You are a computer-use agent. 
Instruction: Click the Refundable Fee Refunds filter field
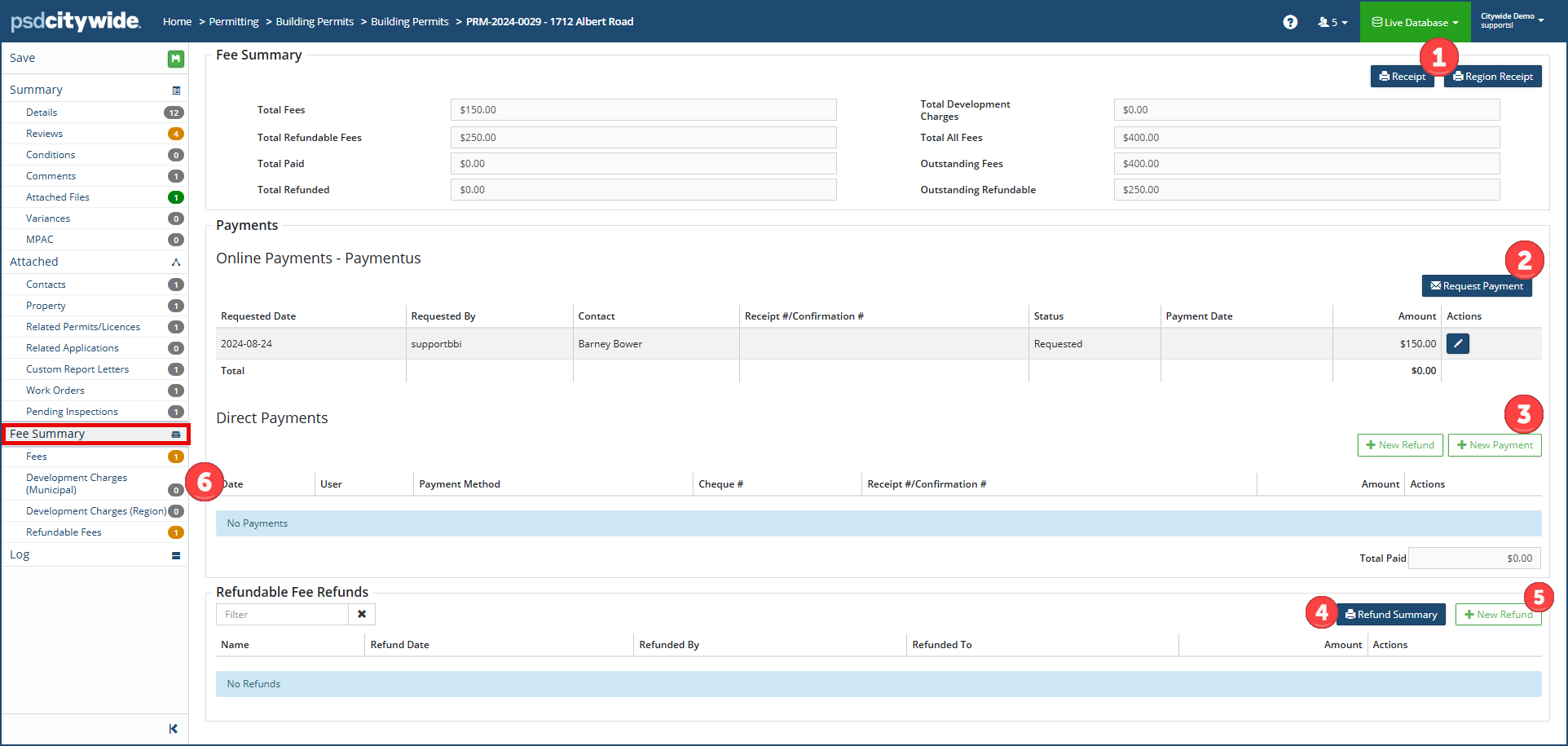tap(282, 615)
